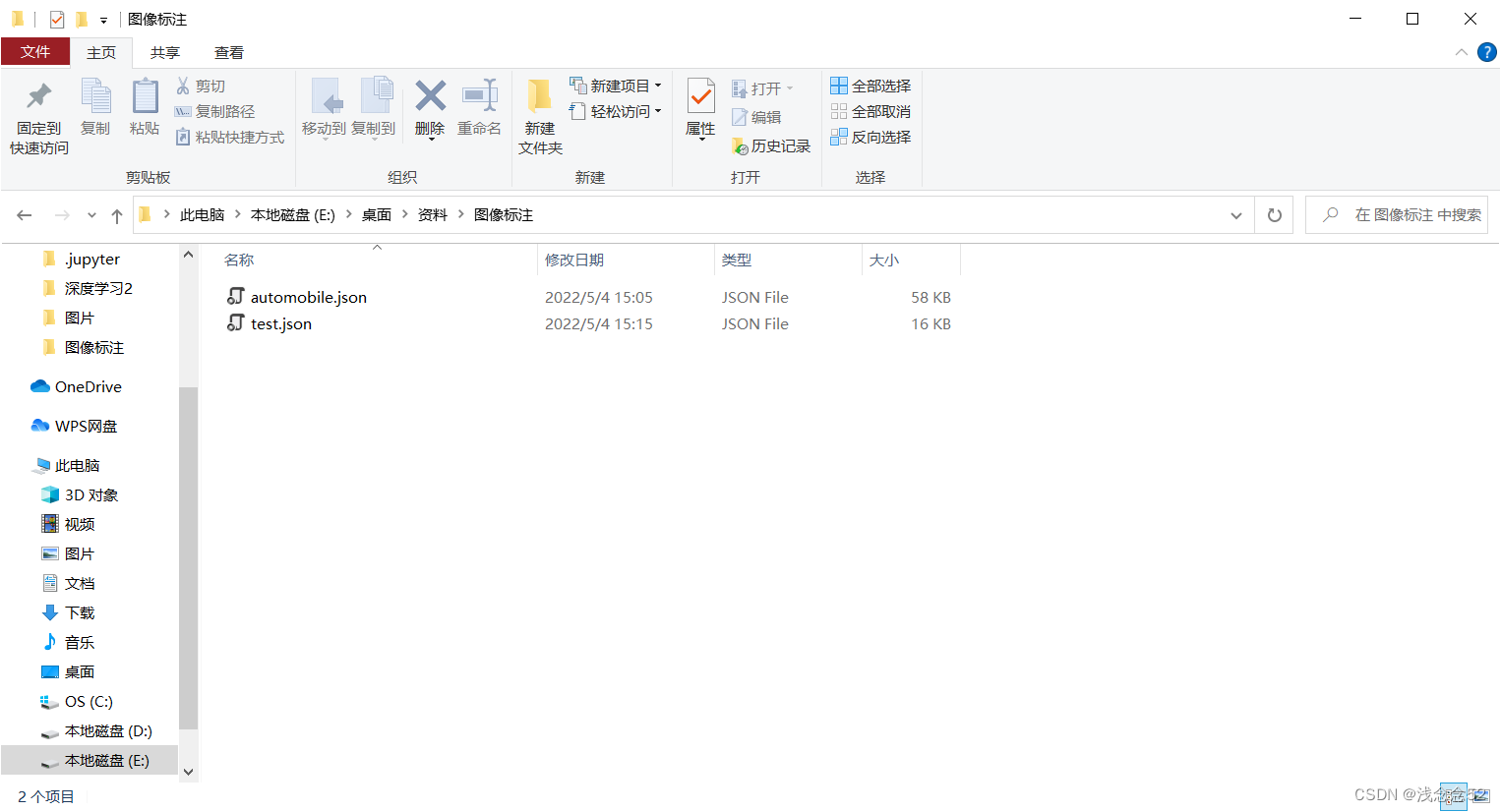Open the File (文件) menu
Viewport: 1501px width, 812px height.
35,51
